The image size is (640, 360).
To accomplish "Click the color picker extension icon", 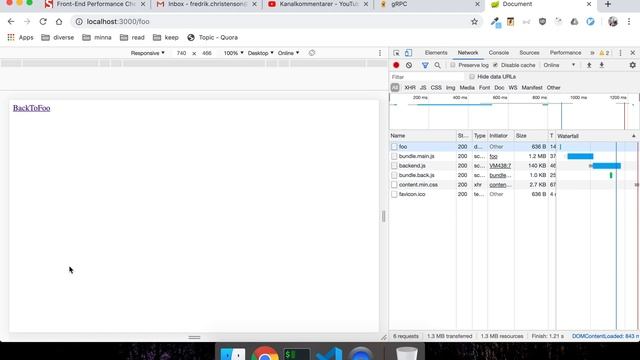I will [496, 22].
